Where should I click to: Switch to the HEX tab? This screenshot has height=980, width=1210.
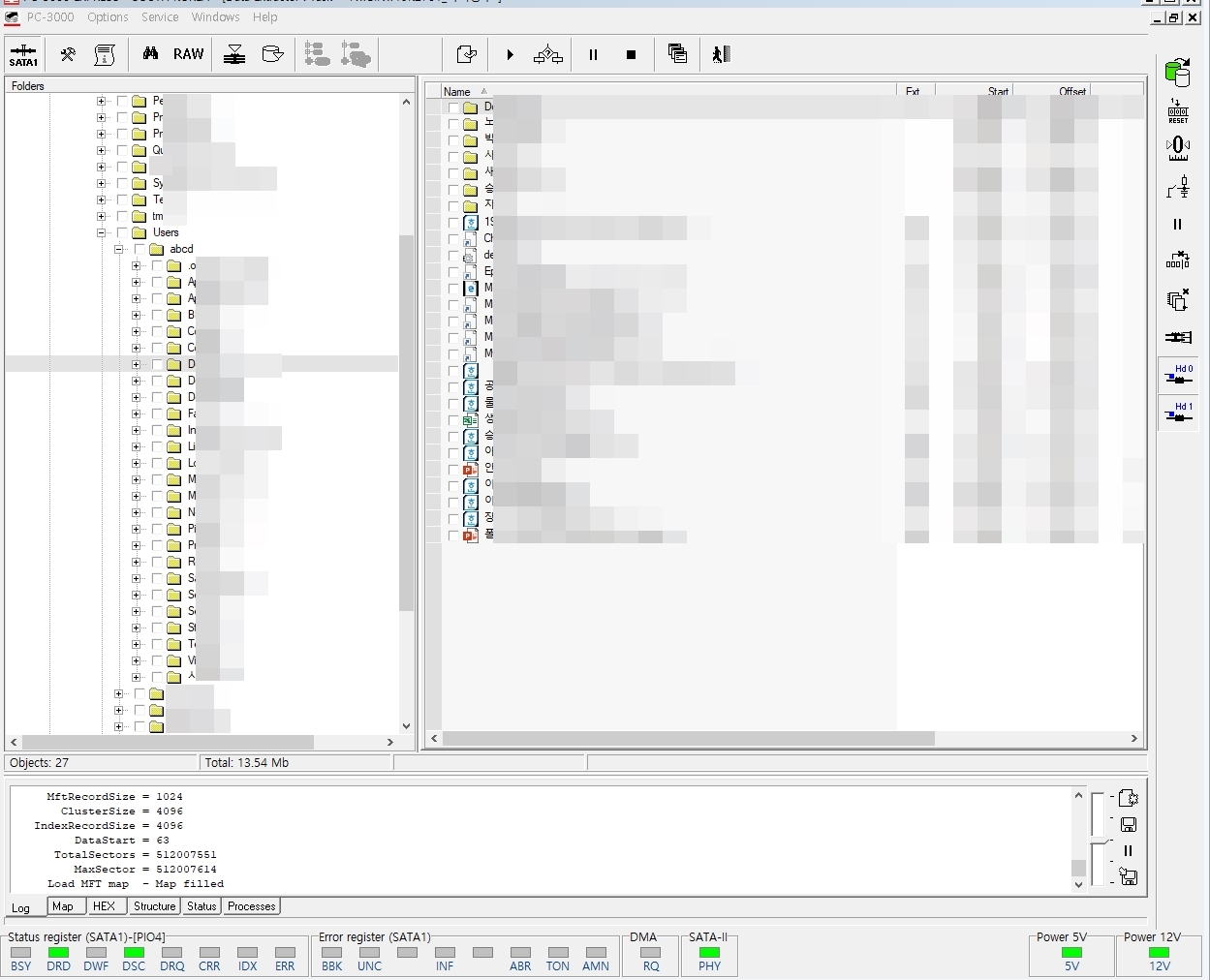pyautogui.click(x=104, y=906)
